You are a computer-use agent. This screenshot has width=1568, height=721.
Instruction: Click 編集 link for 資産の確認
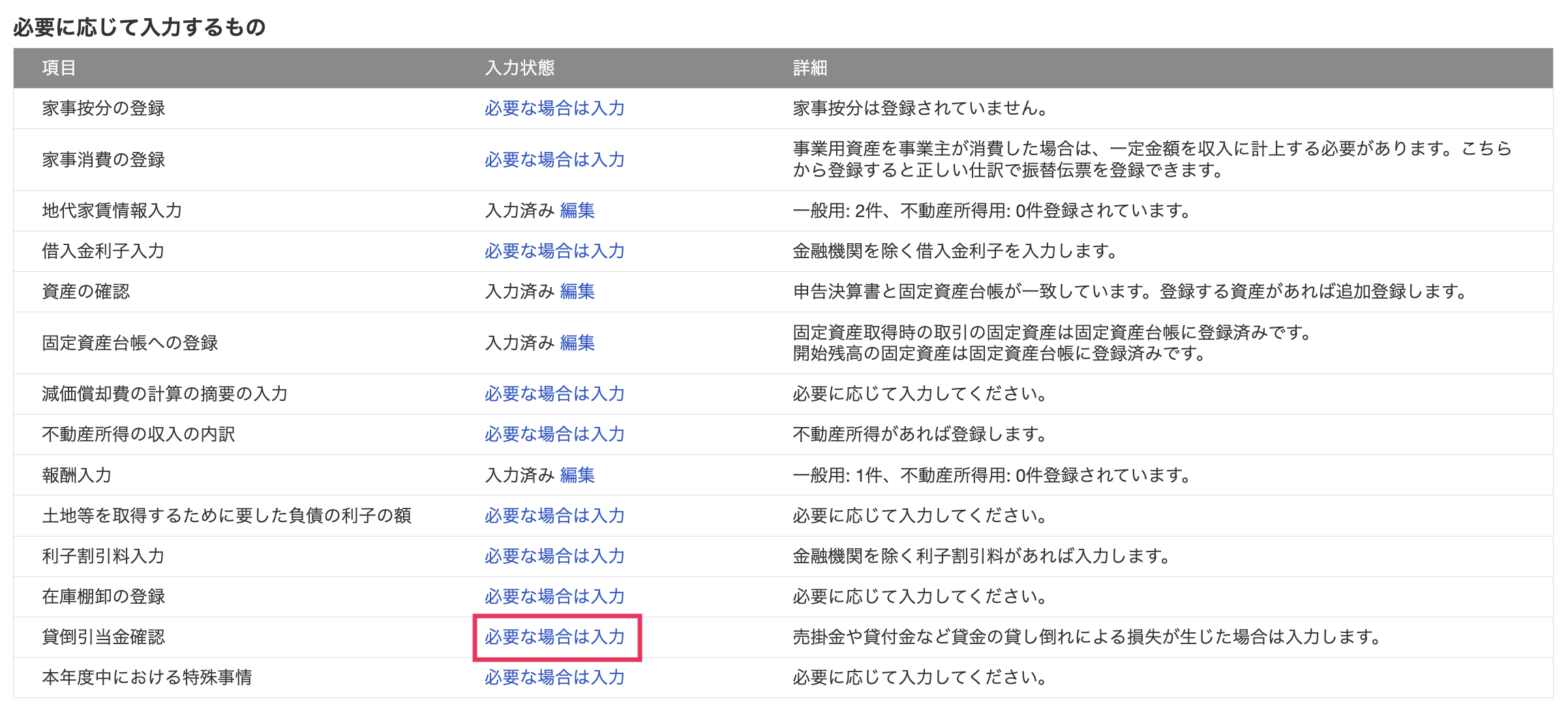coord(577,291)
